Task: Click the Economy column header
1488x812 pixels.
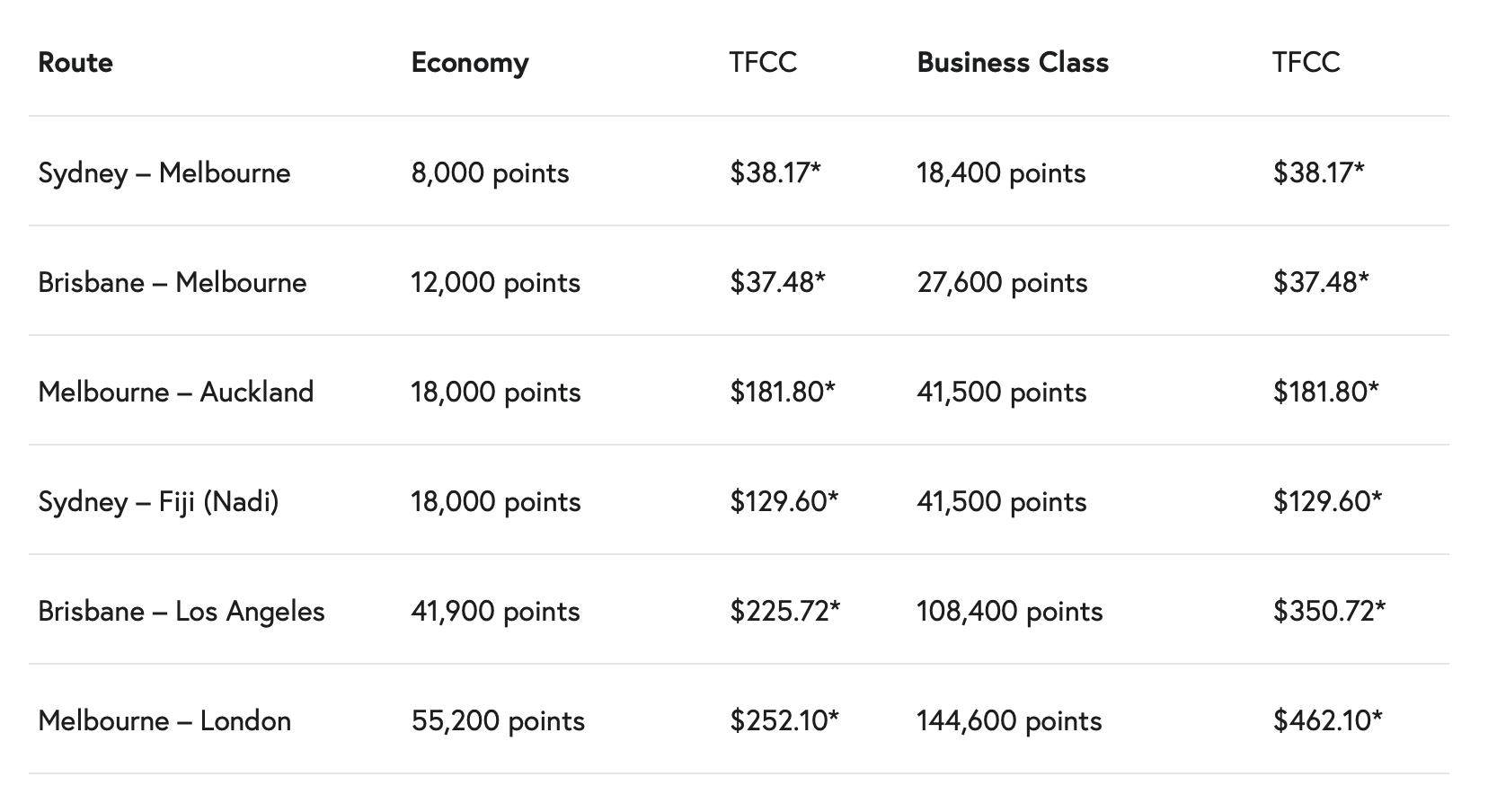Action: (x=470, y=63)
